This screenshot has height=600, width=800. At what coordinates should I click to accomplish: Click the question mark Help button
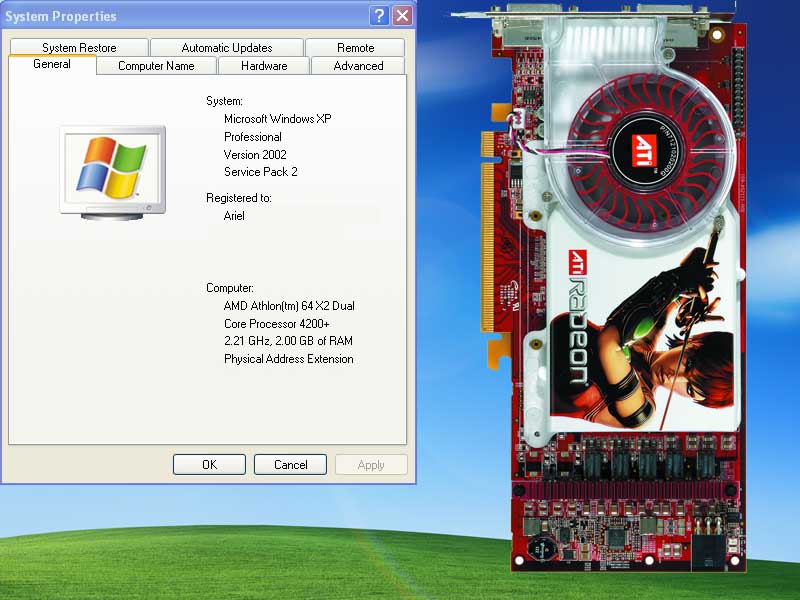pos(379,16)
